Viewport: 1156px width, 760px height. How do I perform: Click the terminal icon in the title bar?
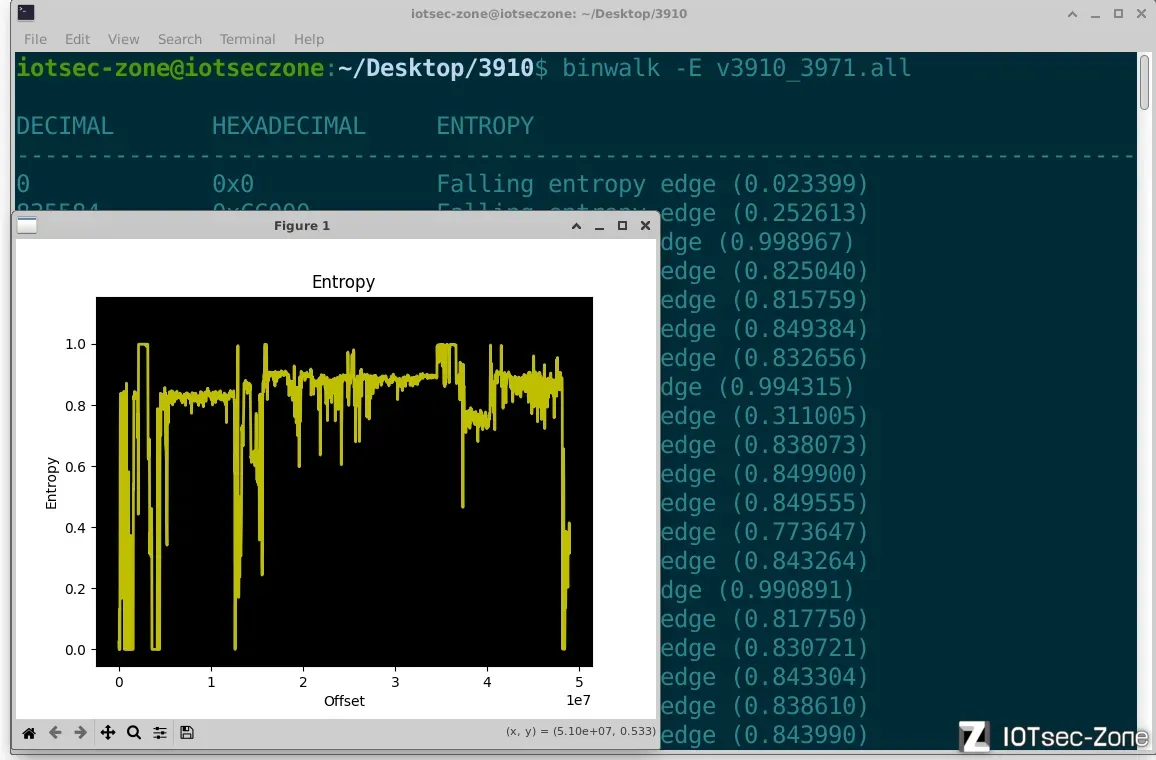[x=26, y=14]
